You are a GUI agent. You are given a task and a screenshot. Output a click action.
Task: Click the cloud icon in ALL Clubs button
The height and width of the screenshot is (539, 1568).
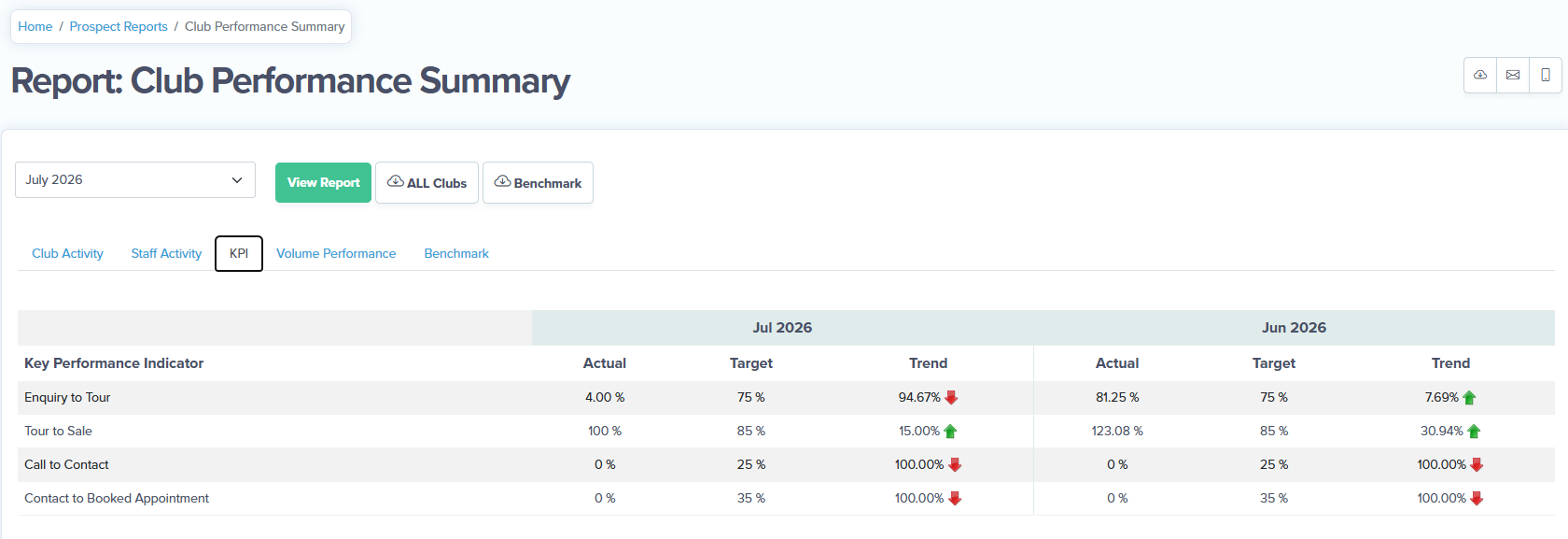click(x=396, y=181)
